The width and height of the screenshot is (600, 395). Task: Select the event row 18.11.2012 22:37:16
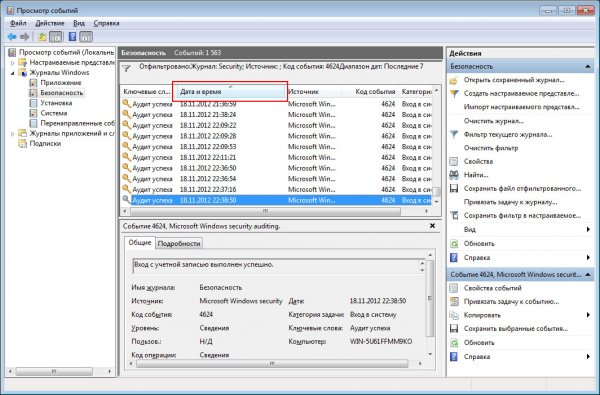[276, 189]
